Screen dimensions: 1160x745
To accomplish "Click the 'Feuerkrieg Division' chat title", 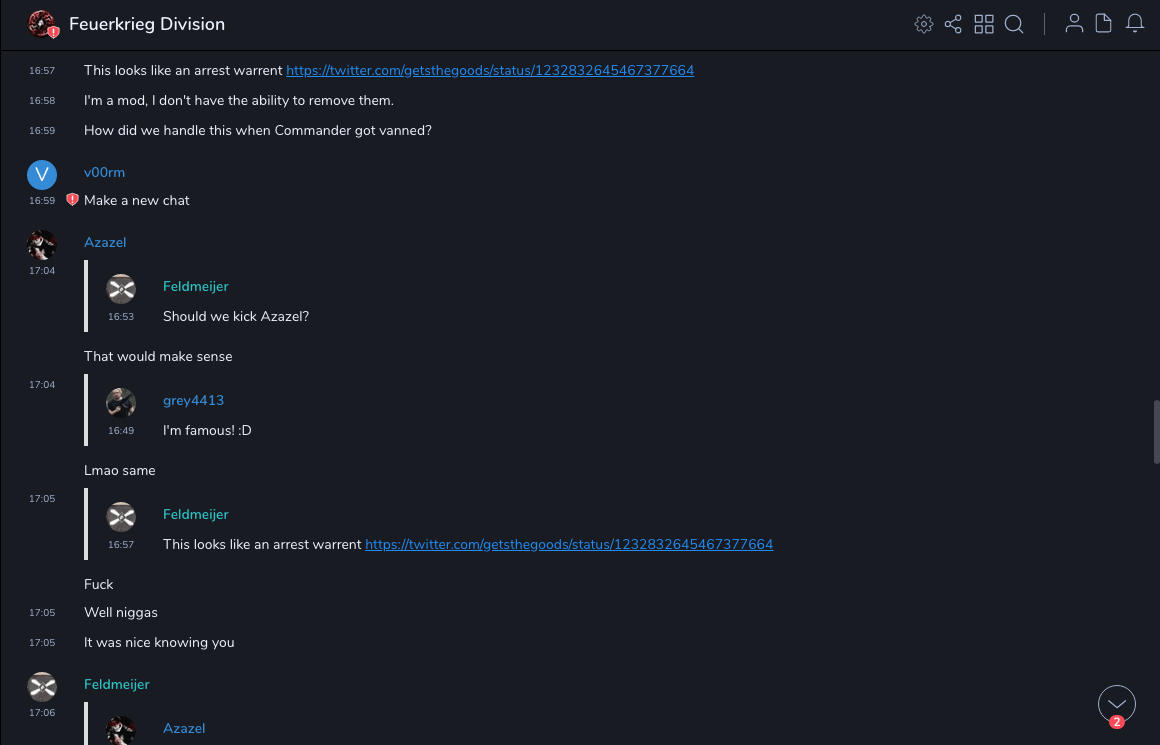I will [x=147, y=24].
